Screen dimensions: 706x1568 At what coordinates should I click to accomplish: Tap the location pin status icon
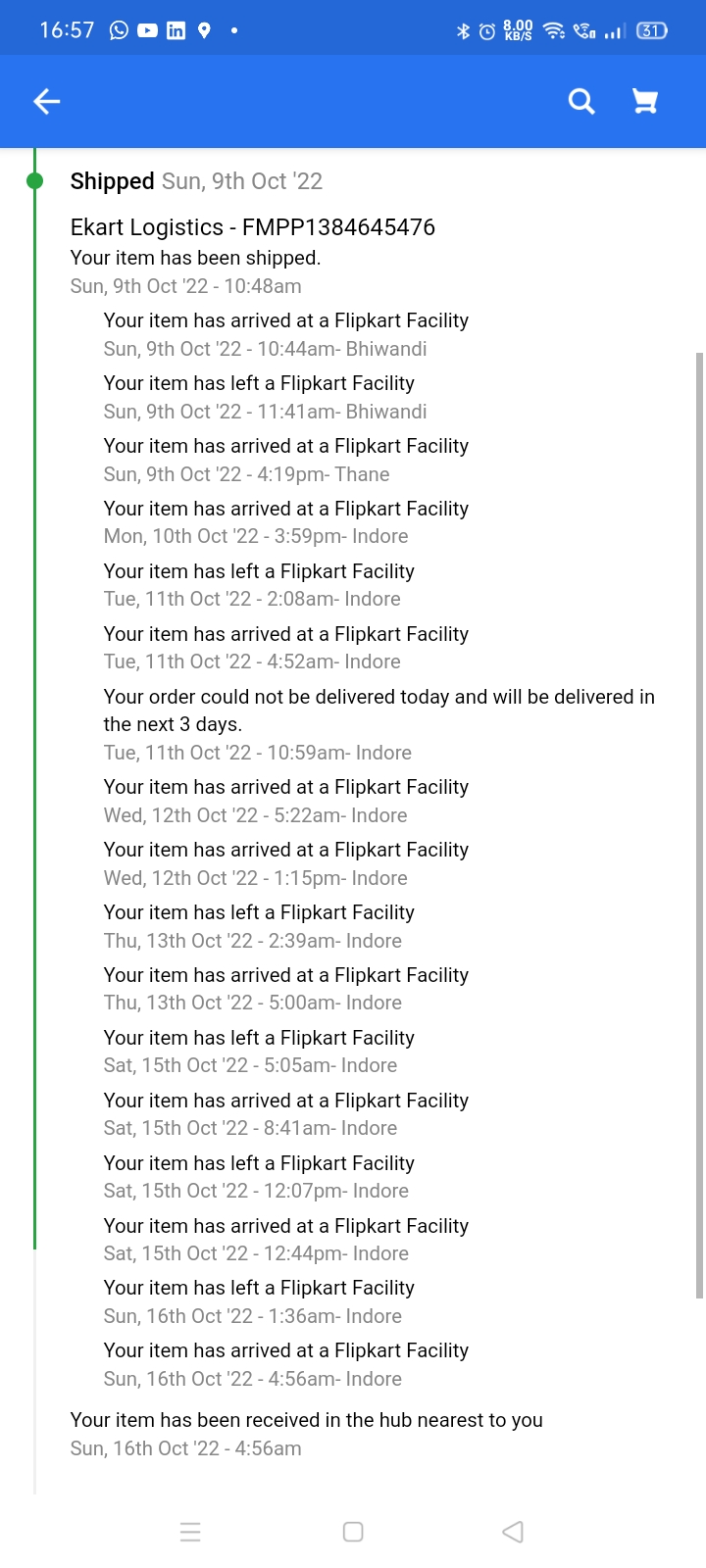(x=204, y=30)
